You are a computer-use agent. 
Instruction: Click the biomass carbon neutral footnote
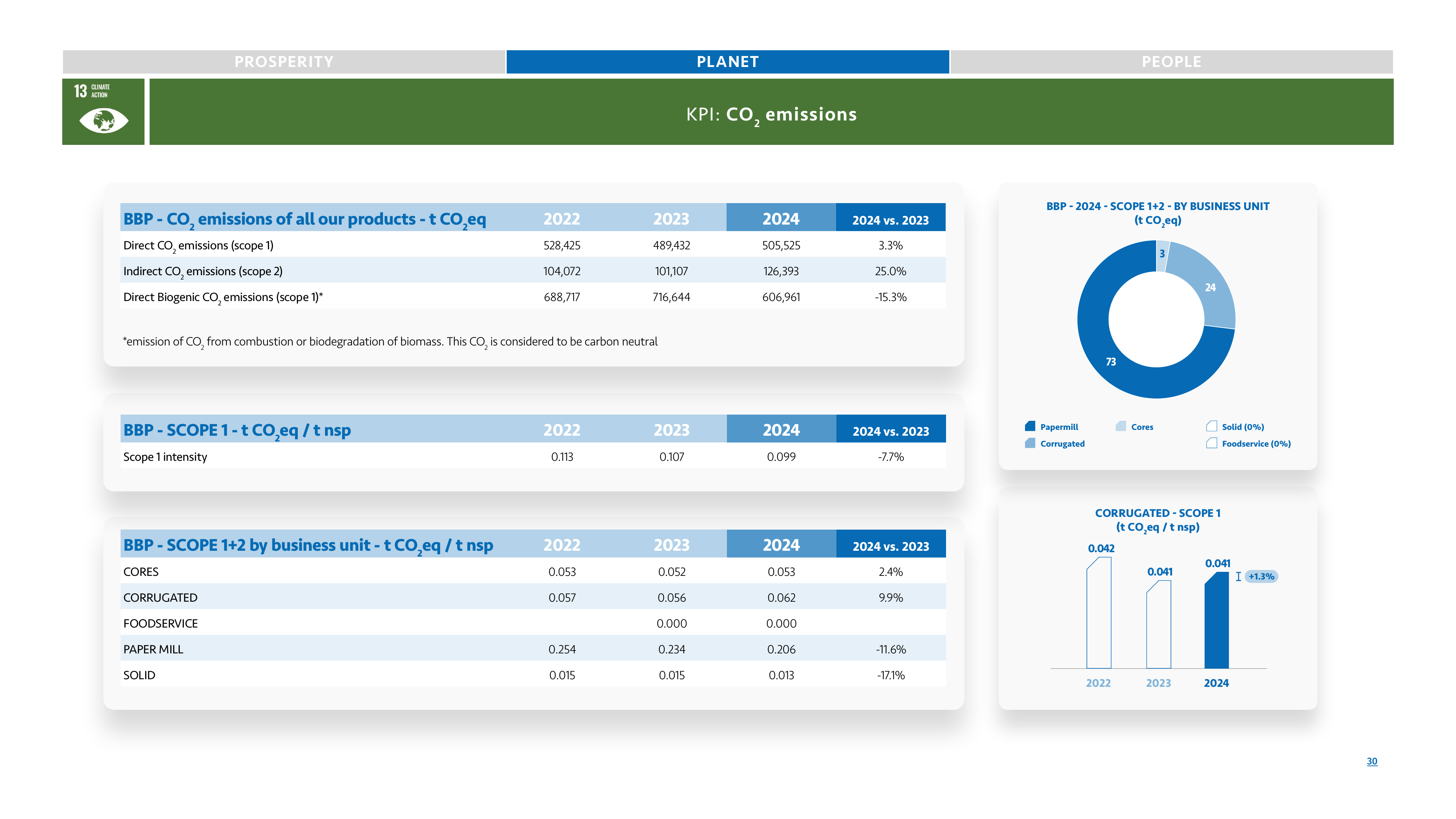point(390,342)
